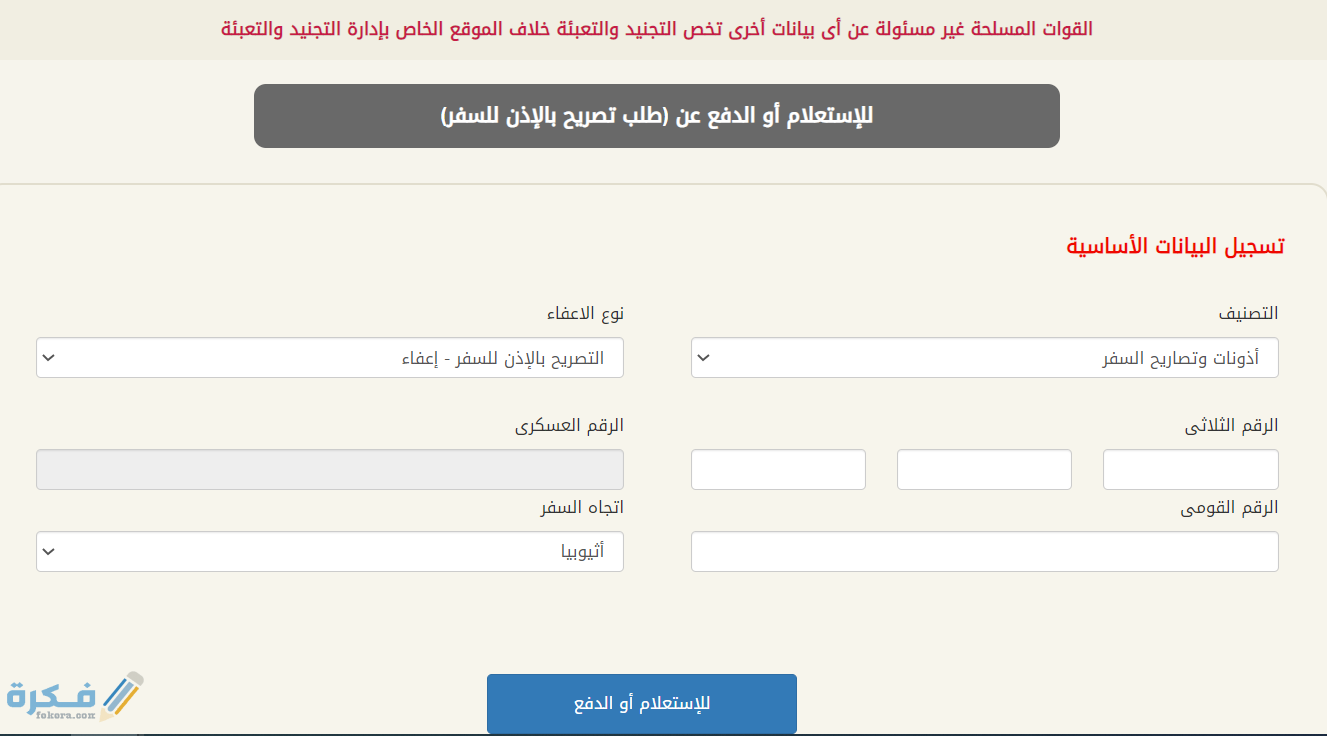Click the red armed forces notice at top

[657, 29]
